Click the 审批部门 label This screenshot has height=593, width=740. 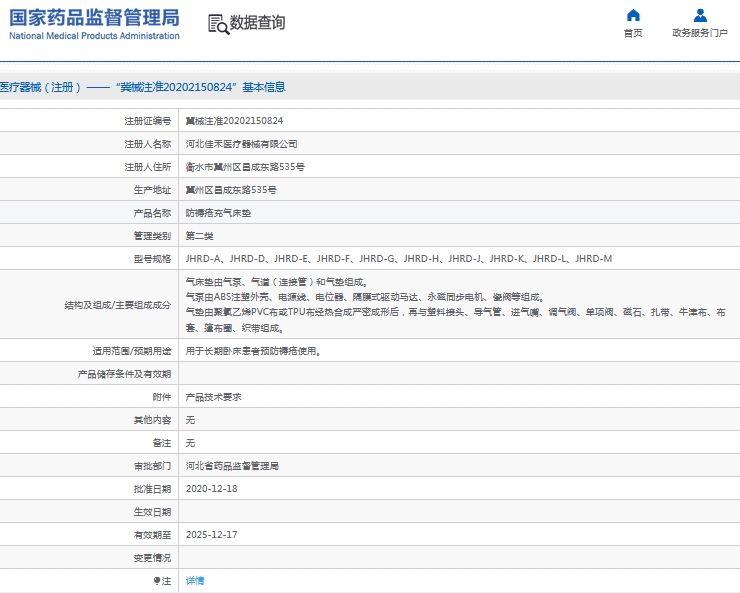(152, 466)
